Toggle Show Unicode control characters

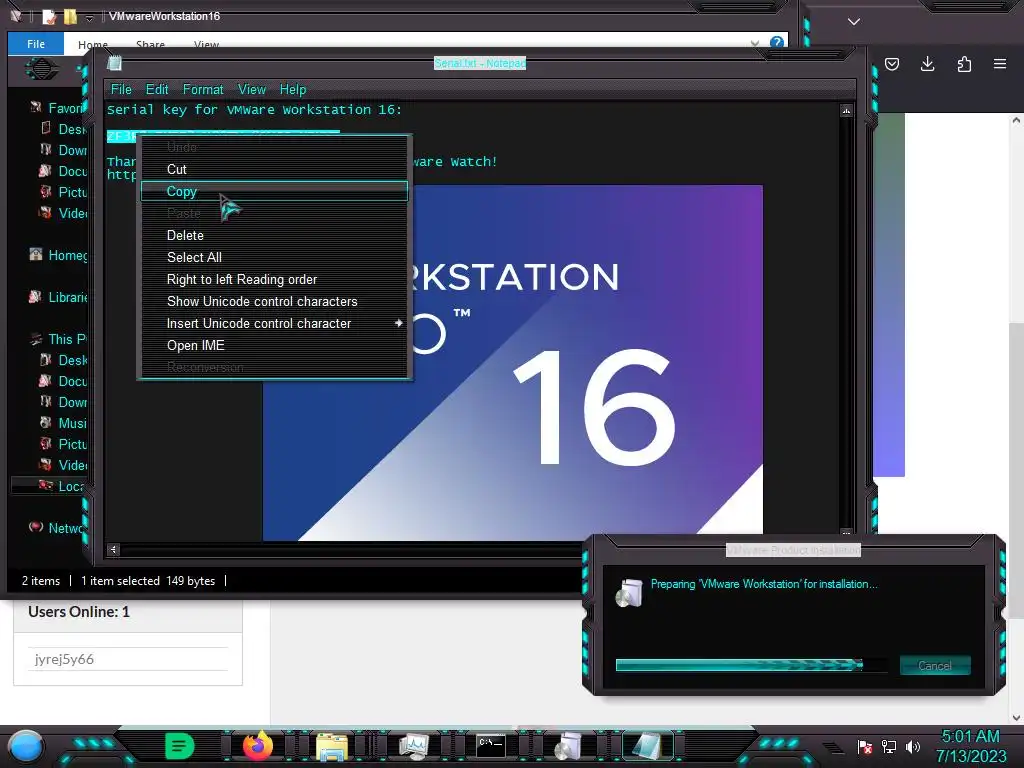(x=274, y=302)
